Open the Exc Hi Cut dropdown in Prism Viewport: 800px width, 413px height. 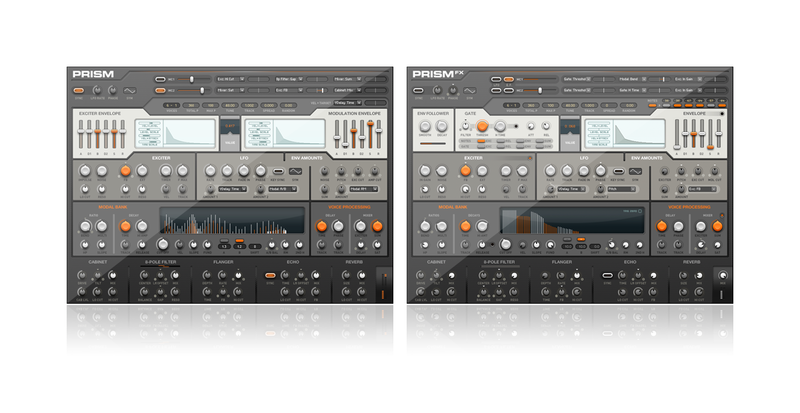pyautogui.click(x=231, y=79)
